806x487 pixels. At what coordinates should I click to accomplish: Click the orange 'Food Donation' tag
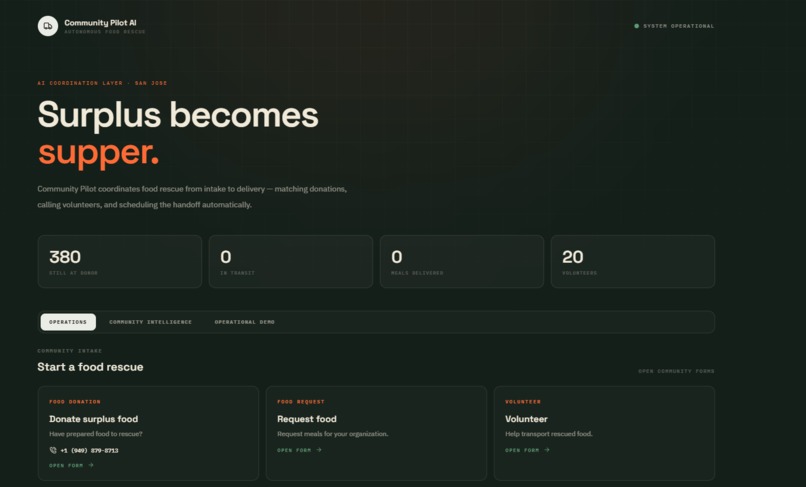75,402
